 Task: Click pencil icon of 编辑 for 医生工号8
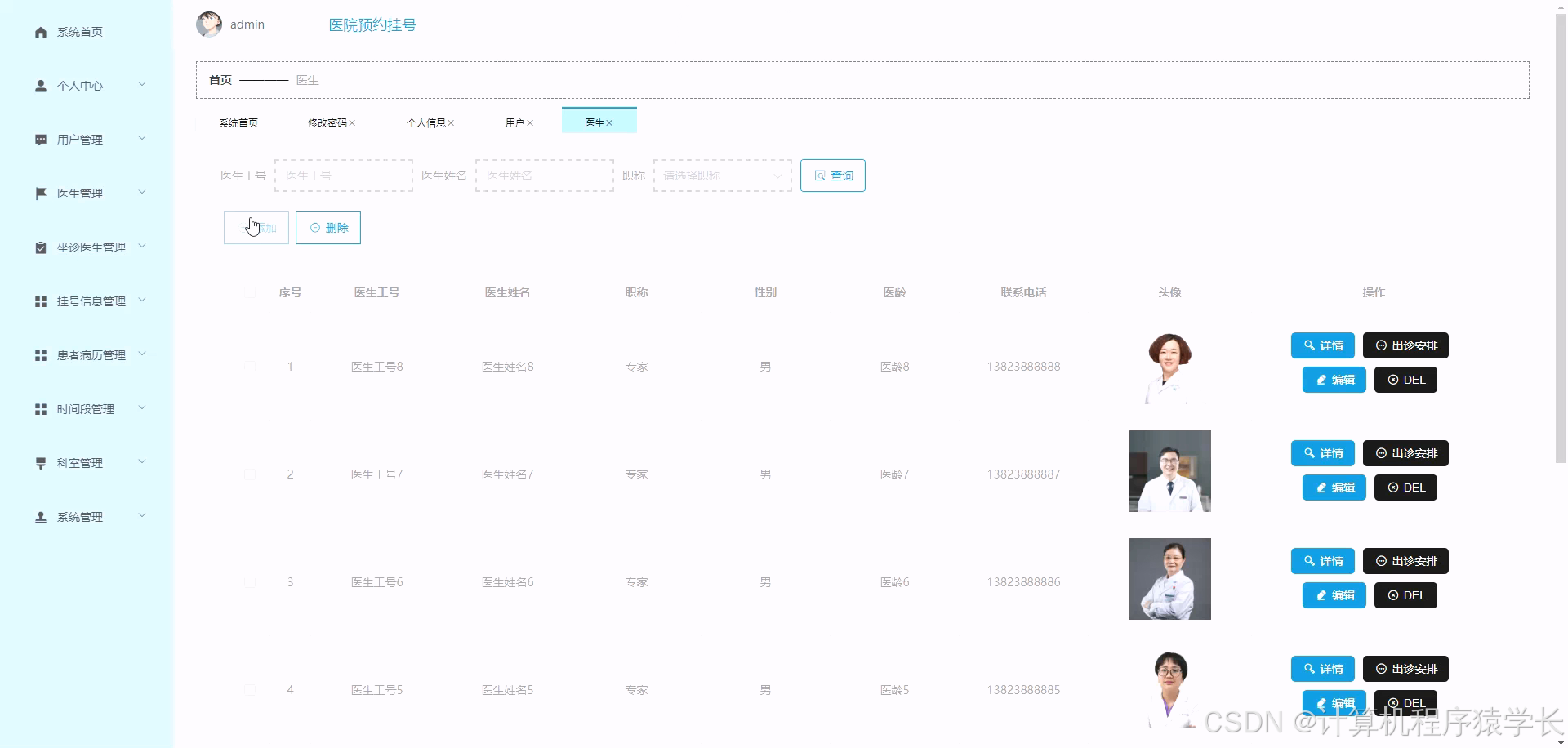[x=1321, y=380]
